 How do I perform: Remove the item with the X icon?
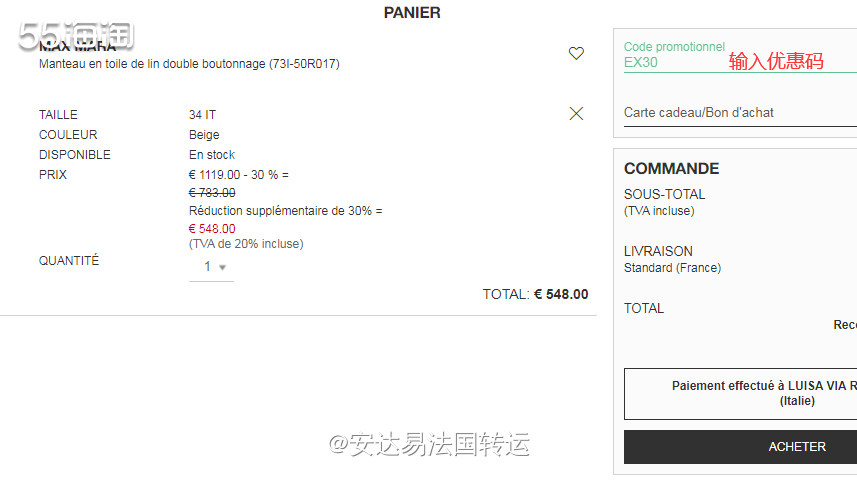click(576, 114)
